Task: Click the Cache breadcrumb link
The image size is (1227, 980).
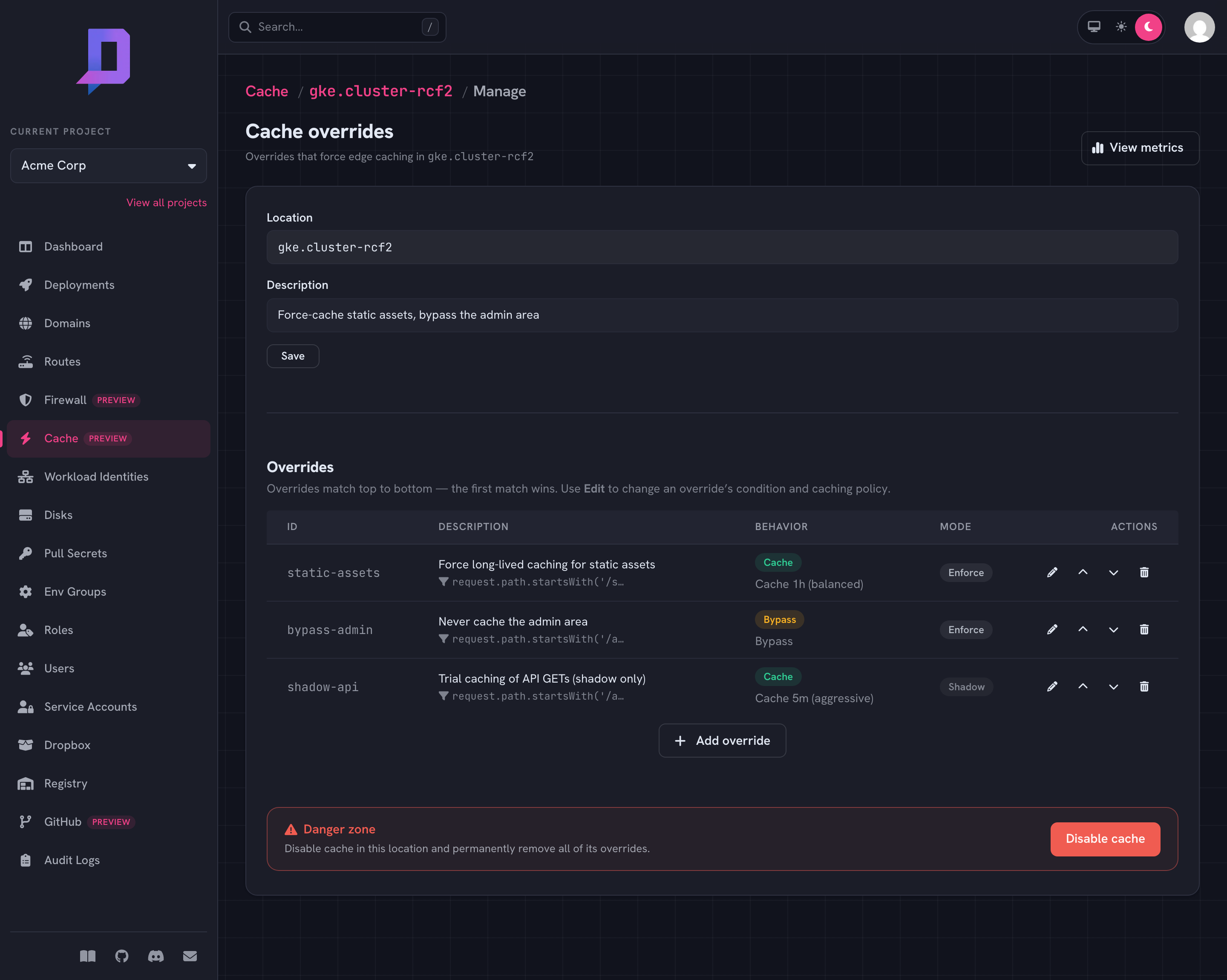Action: click(267, 92)
